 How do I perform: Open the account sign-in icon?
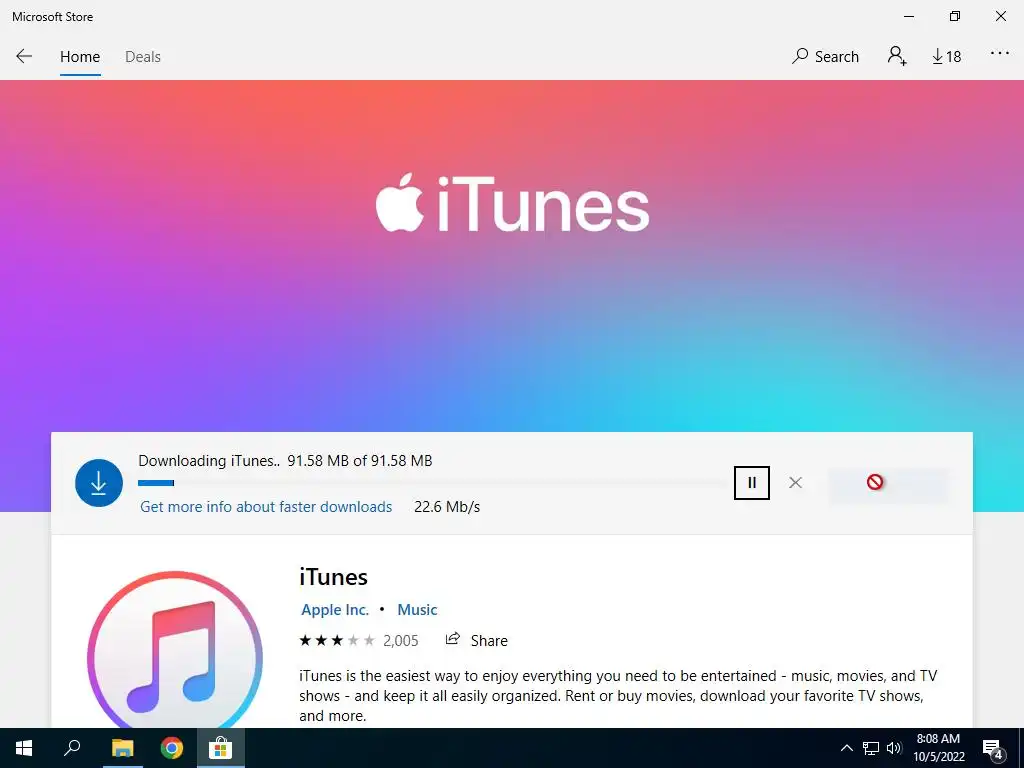pyautogui.click(x=897, y=56)
